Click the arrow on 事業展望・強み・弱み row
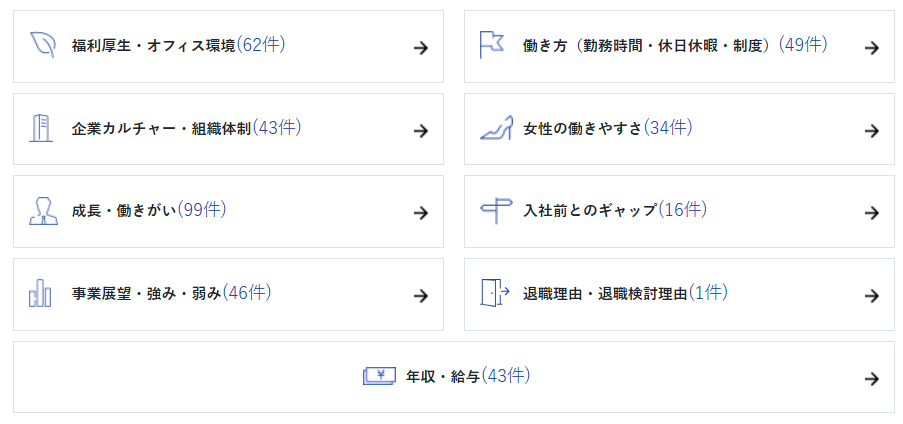The width and height of the screenshot is (903, 424). click(421, 295)
